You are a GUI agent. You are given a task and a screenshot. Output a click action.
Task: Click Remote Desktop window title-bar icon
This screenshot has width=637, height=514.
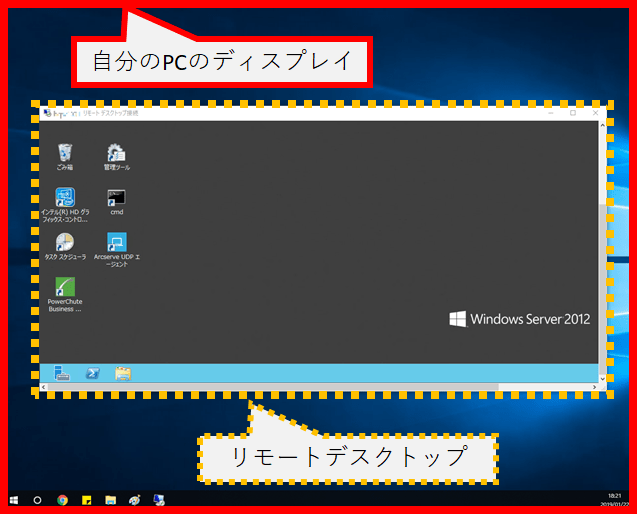pos(48,113)
